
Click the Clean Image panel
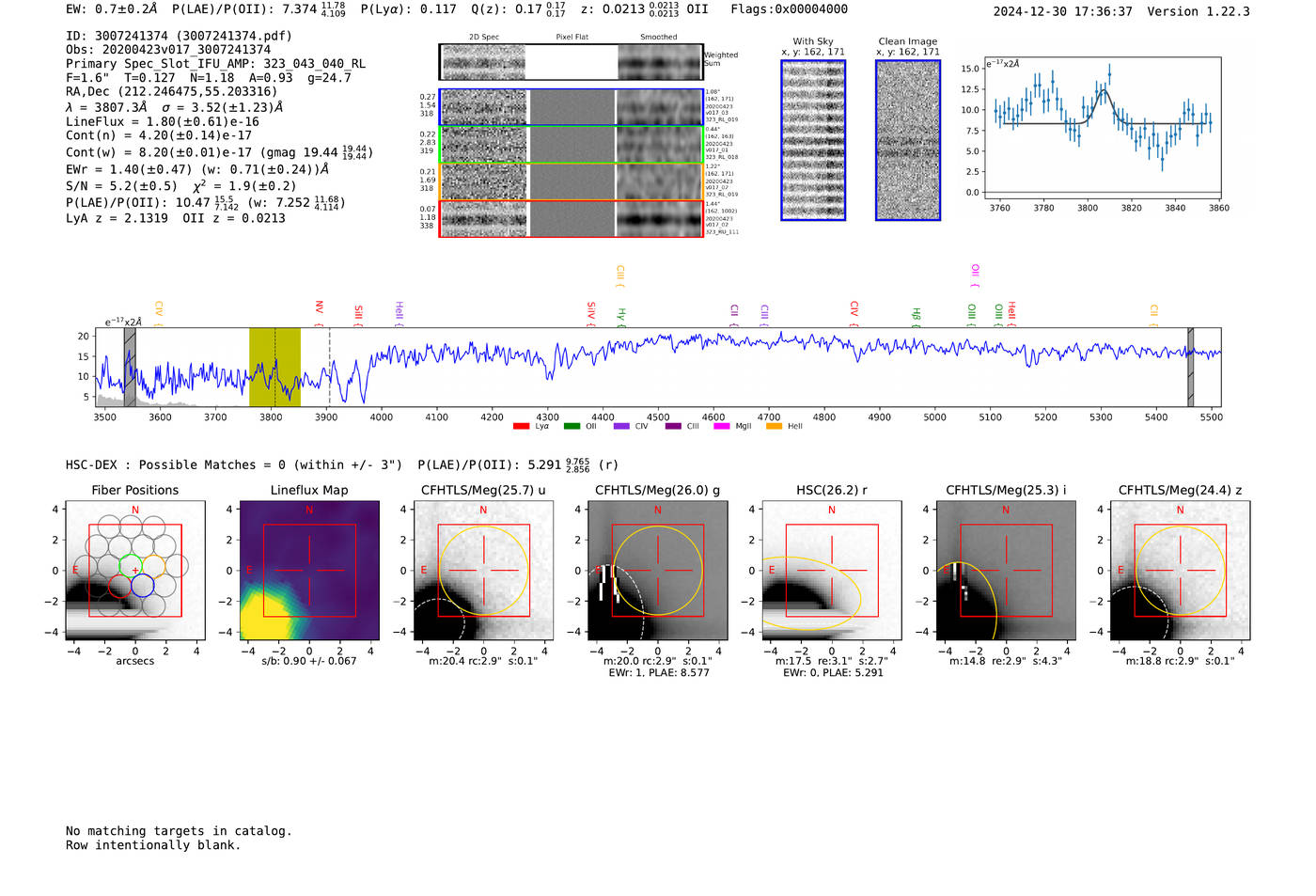point(908,140)
